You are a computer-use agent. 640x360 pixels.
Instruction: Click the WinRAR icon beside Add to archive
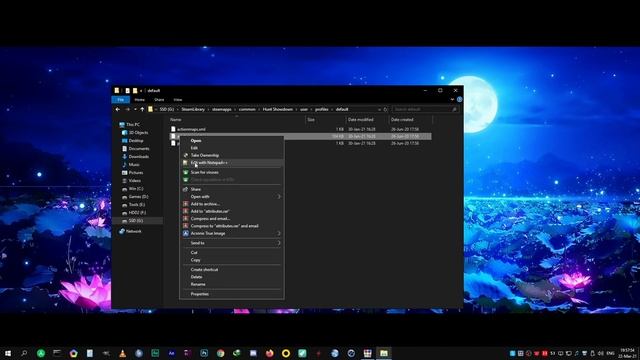point(186,204)
